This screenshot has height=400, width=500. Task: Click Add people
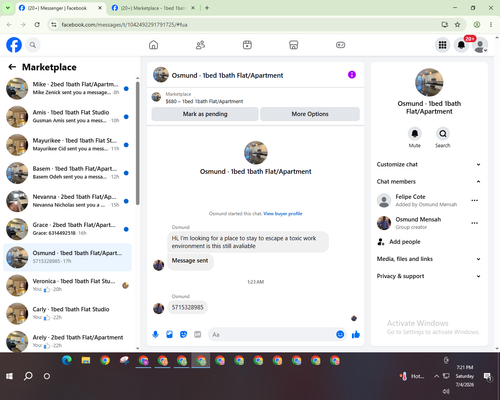pos(405,242)
